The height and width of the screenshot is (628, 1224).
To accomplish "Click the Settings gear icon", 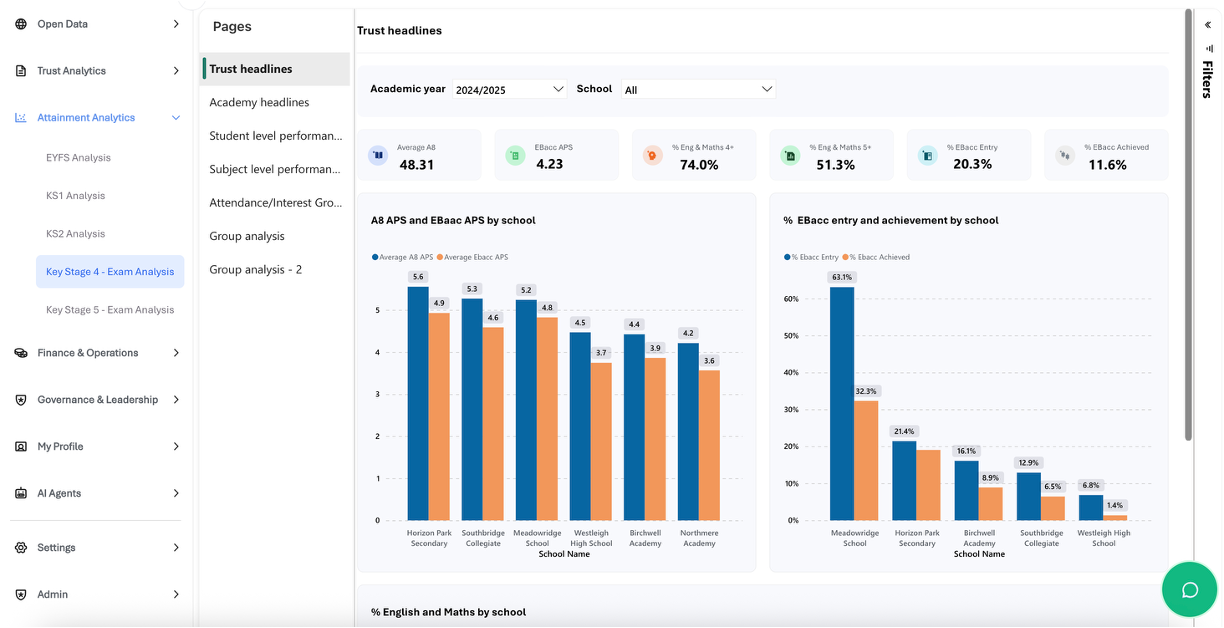I will pos(21,548).
